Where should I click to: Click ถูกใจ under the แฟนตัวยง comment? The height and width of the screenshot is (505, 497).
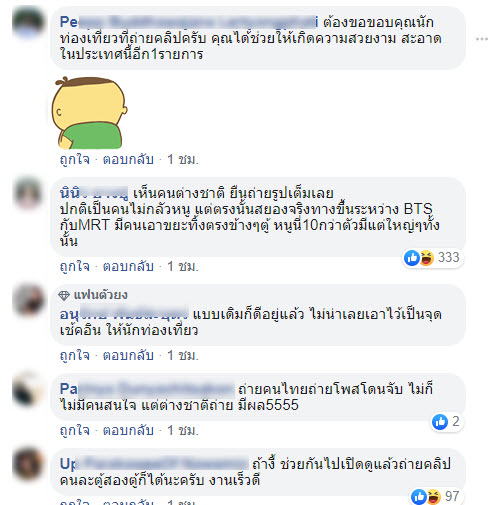pyautogui.click(x=75, y=355)
